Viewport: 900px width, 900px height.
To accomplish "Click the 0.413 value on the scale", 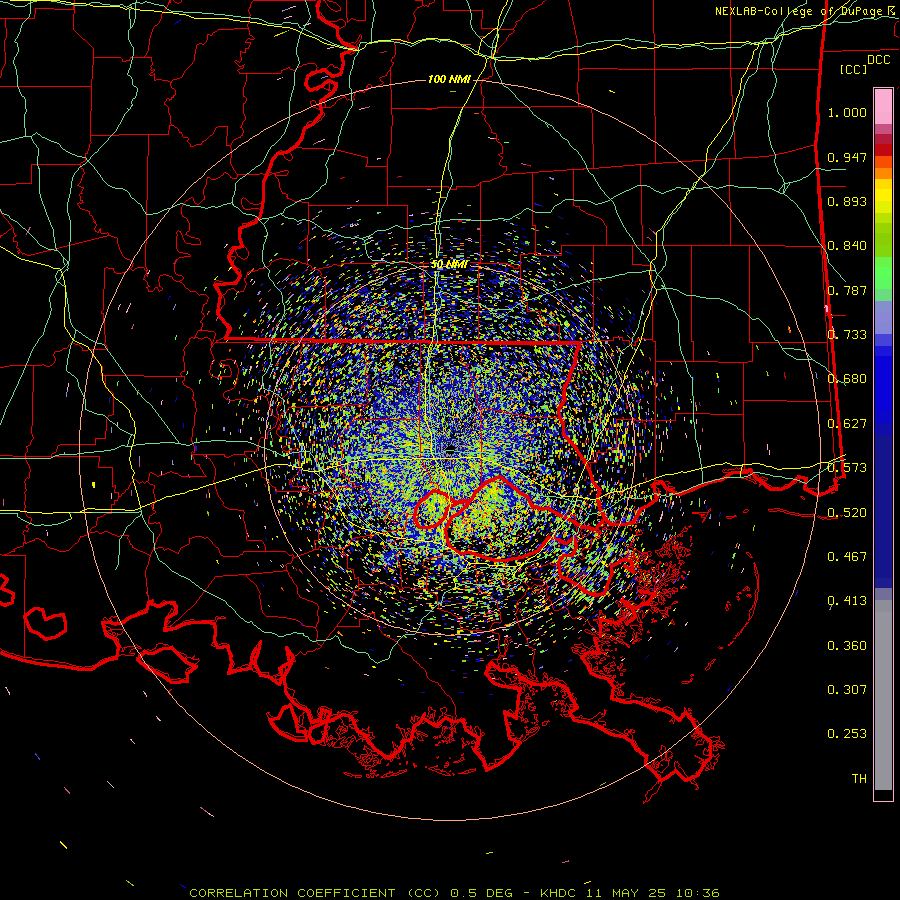I will click(x=847, y=601).
